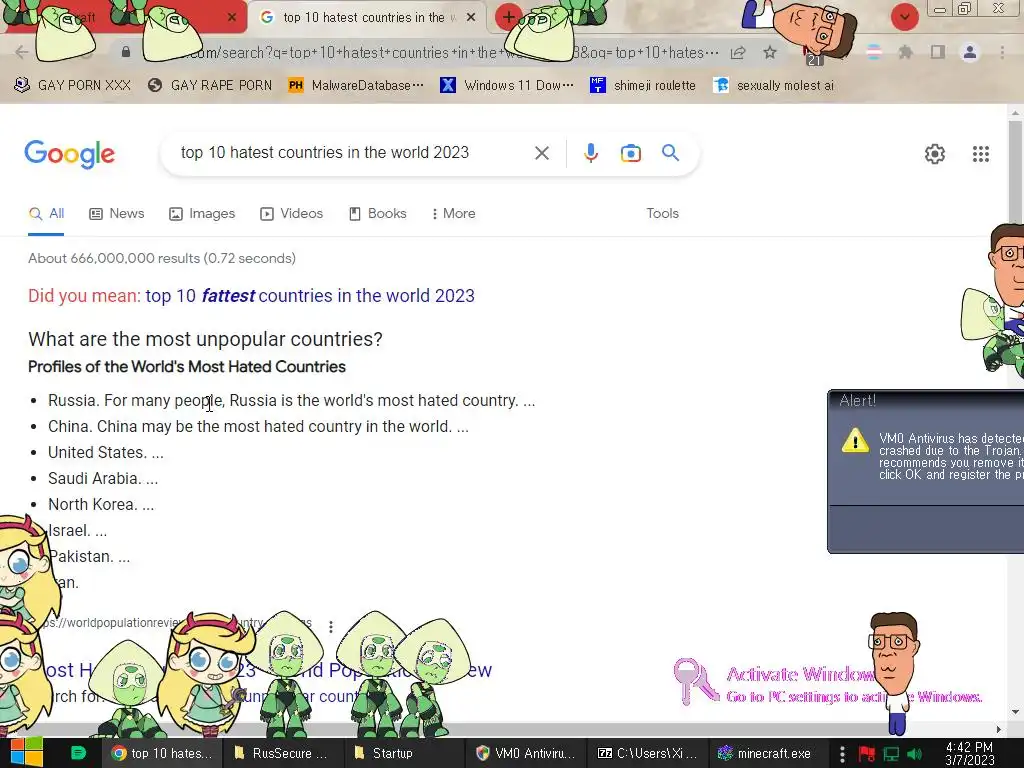Open the MalwareDatabase bookmark
The height and width of the screenshot is (768, 1024).
(357, 86)
